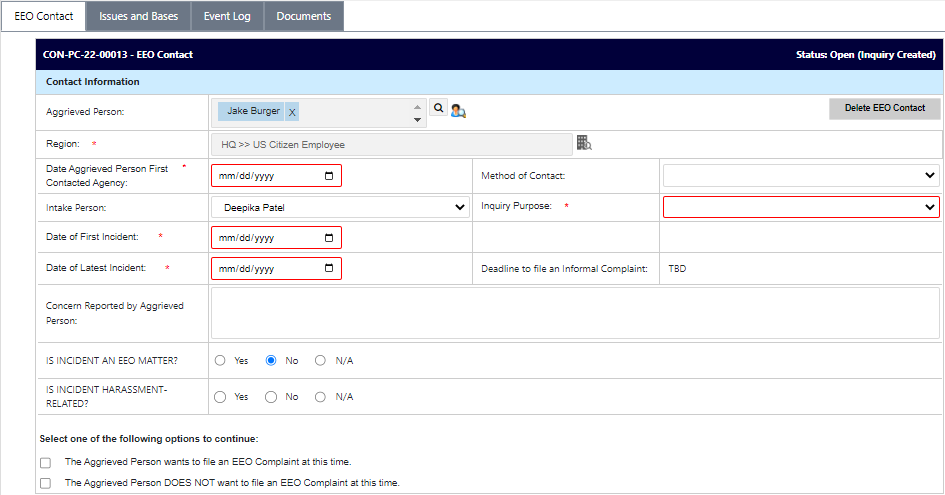This screenshot has width=945, height=495.
Task: Open the Documents tab
Action: (x=304, y=16)
